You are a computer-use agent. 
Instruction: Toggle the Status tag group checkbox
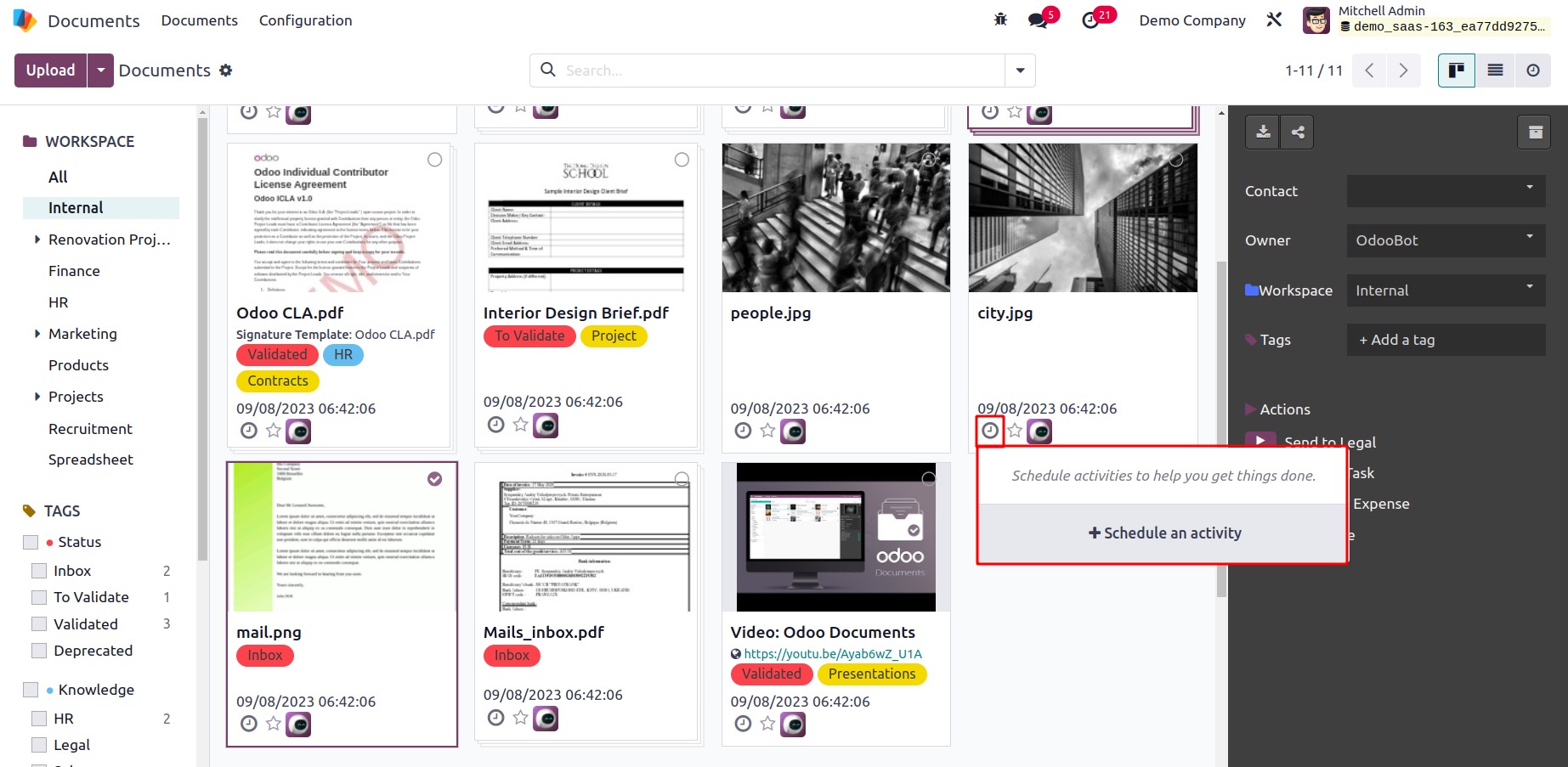pos(31,542)
